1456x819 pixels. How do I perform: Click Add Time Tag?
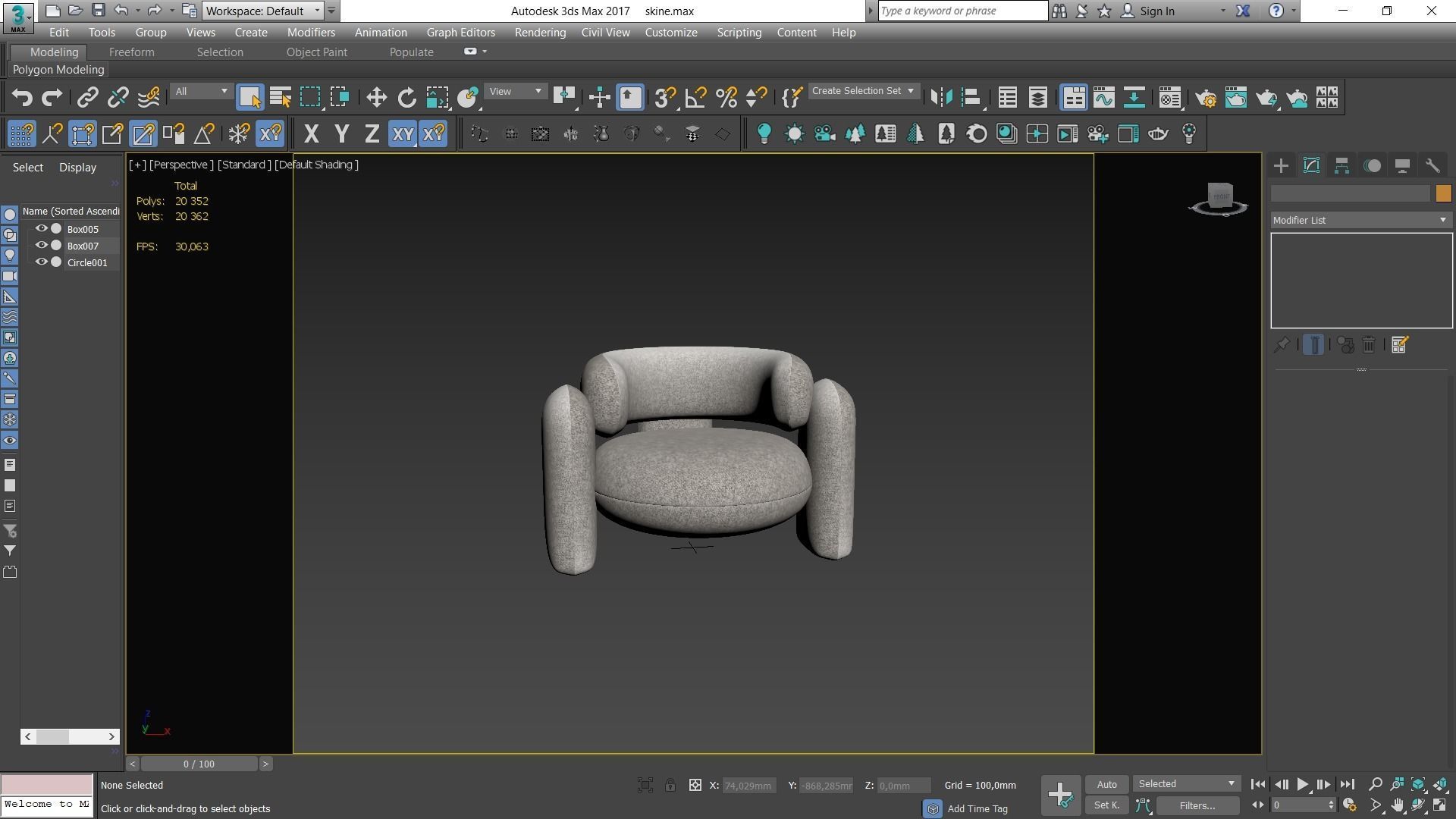coord(977,809)
